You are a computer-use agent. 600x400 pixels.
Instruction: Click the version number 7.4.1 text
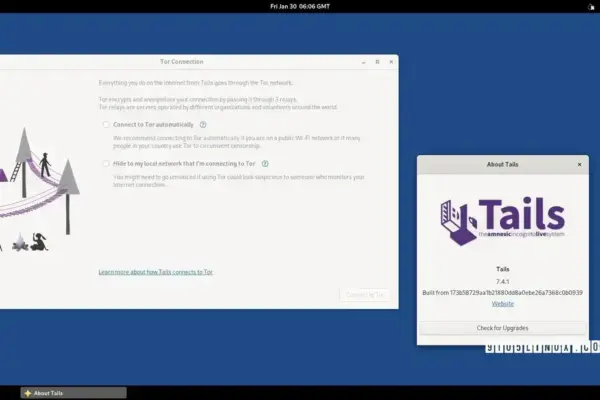(x=502, y=282)
